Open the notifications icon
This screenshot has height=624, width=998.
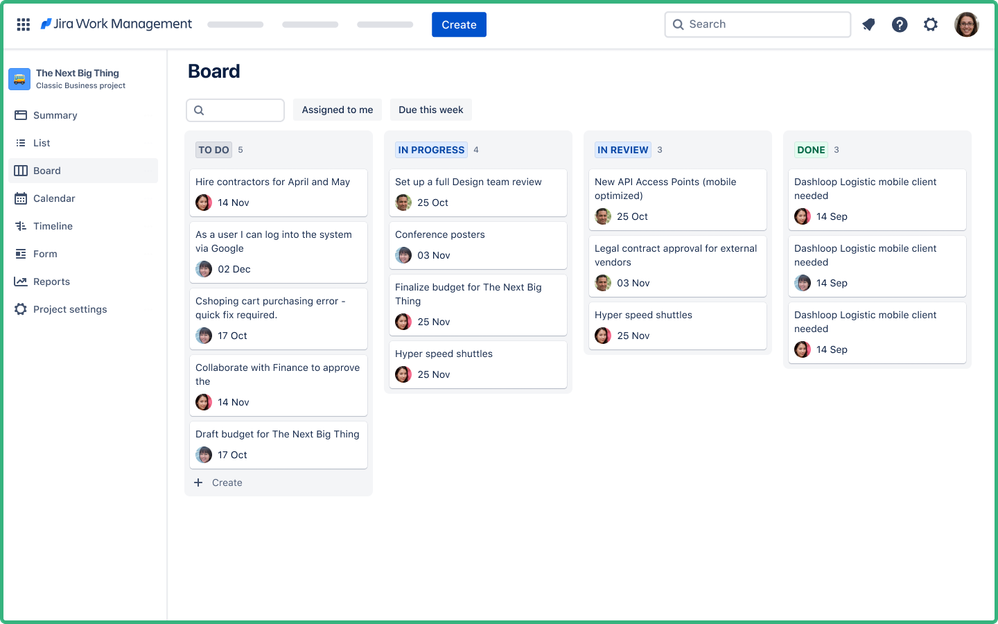coord(869,24)
